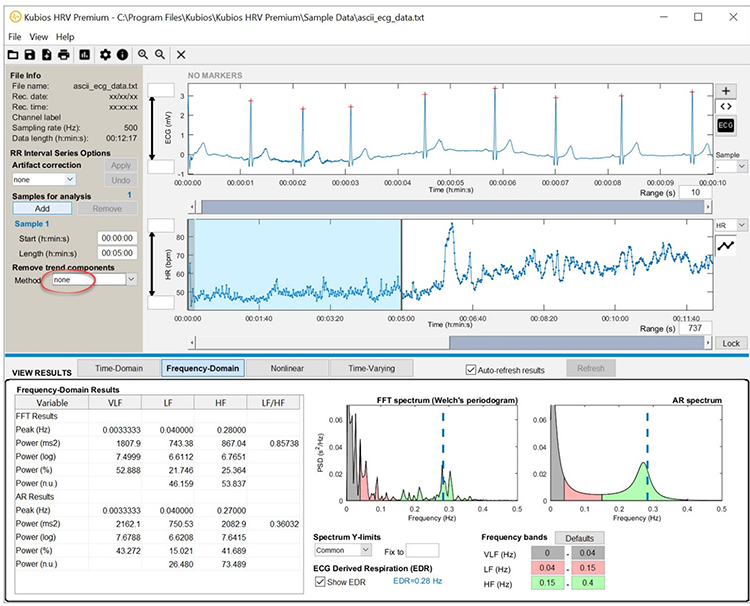
Task: Open the report sheet chart icon
Action: [x=85, y=54]
